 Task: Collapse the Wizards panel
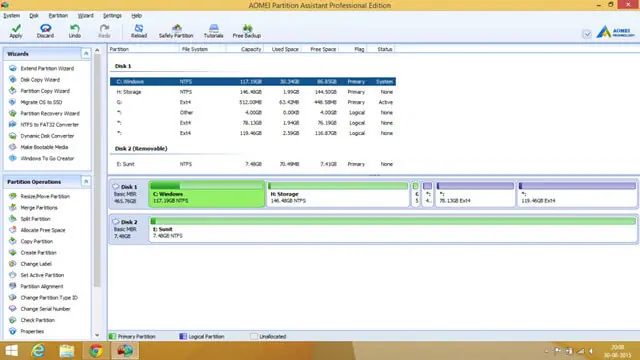(86, 53)
